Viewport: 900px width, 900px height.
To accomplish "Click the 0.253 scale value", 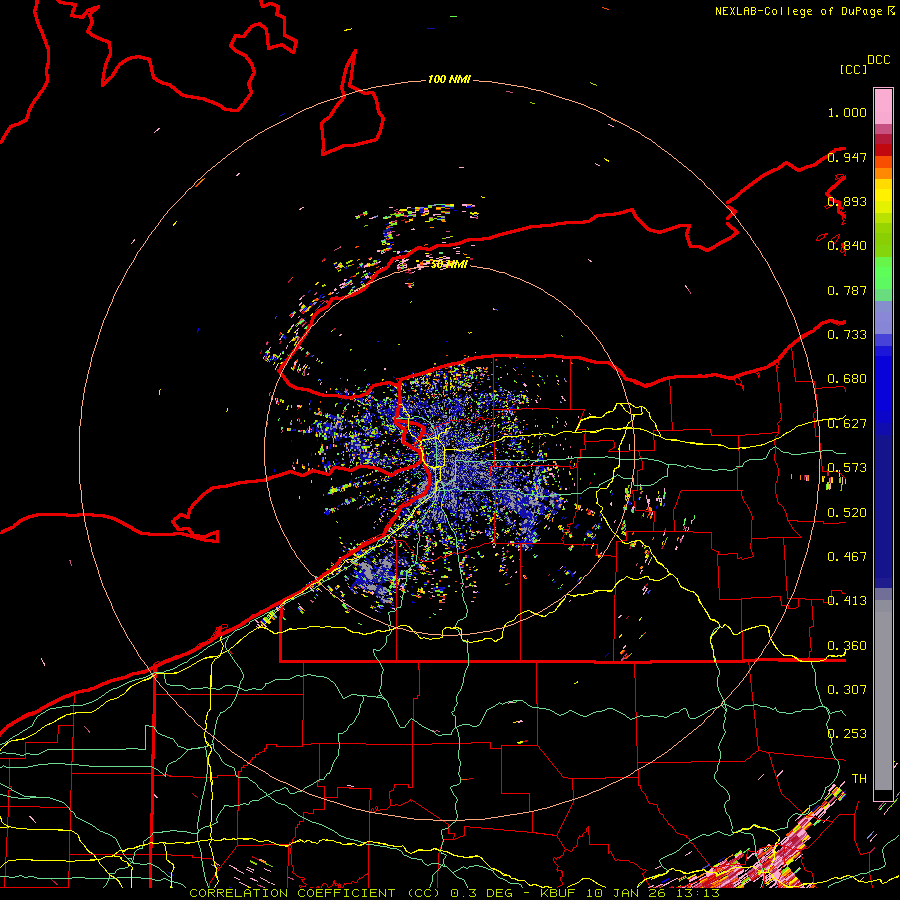I will [847, 734].
